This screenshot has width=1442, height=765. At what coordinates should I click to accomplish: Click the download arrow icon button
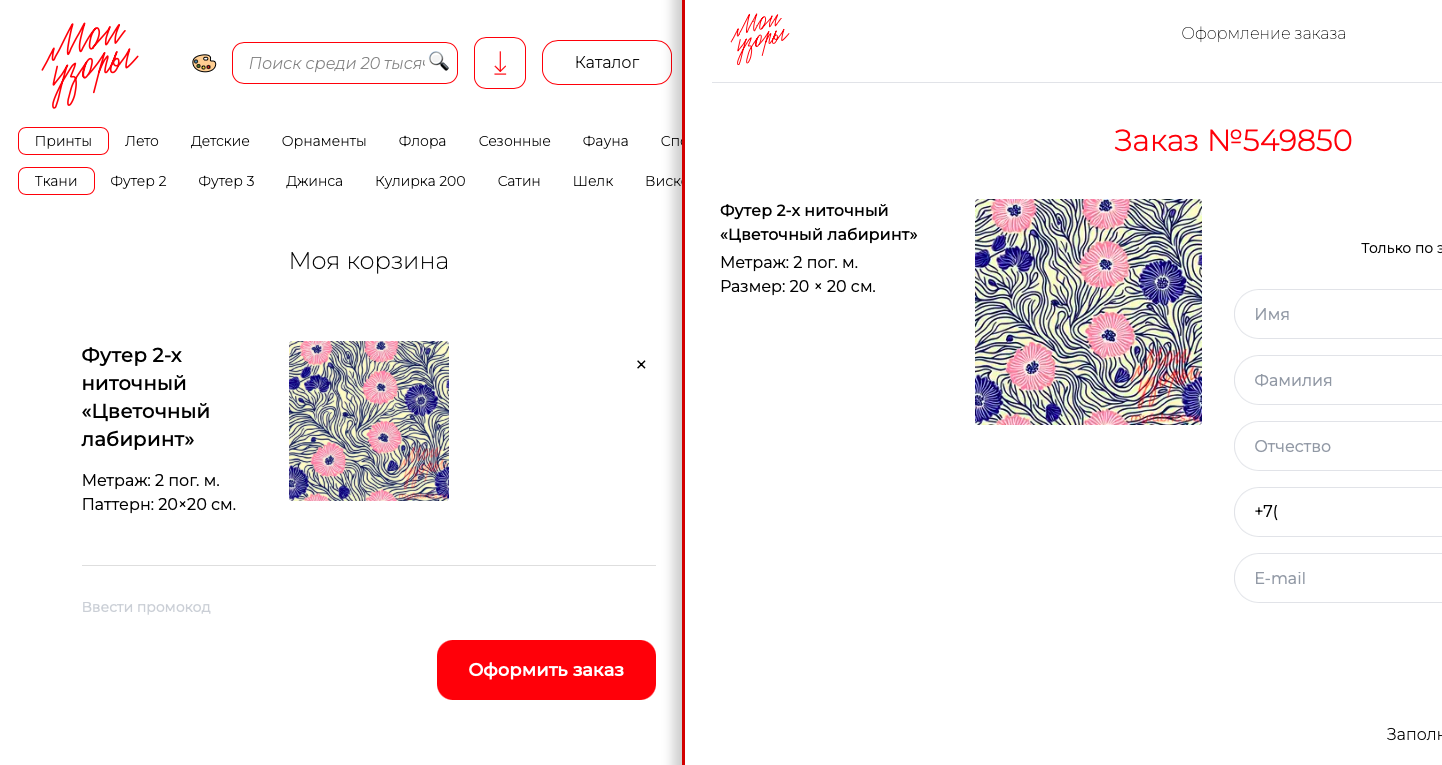[500, 63]
